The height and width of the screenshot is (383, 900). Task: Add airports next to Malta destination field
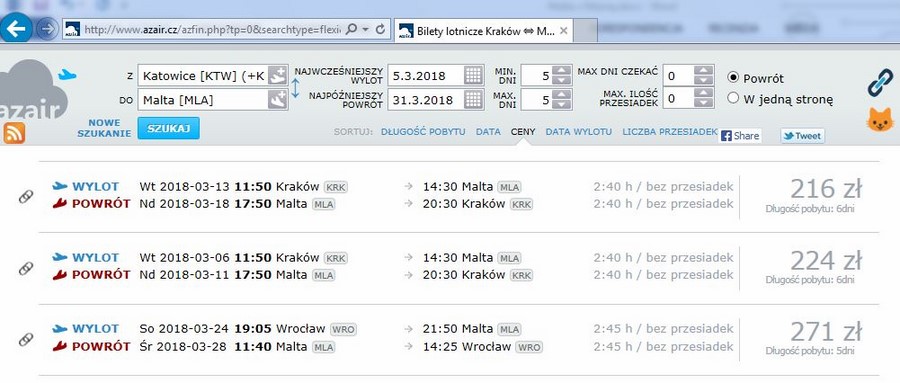[277, 100]
